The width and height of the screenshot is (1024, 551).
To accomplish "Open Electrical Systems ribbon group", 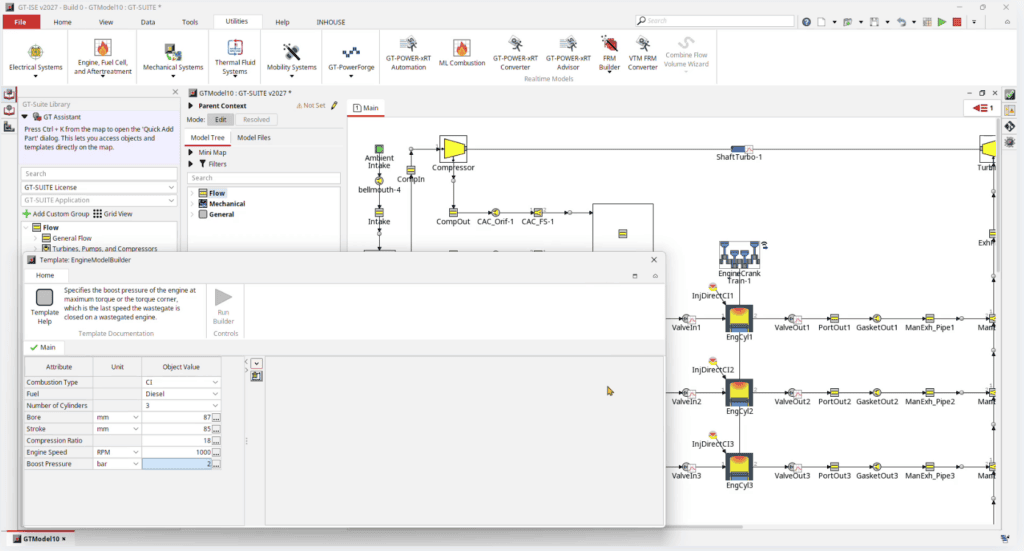I will [x=35, y=59].
